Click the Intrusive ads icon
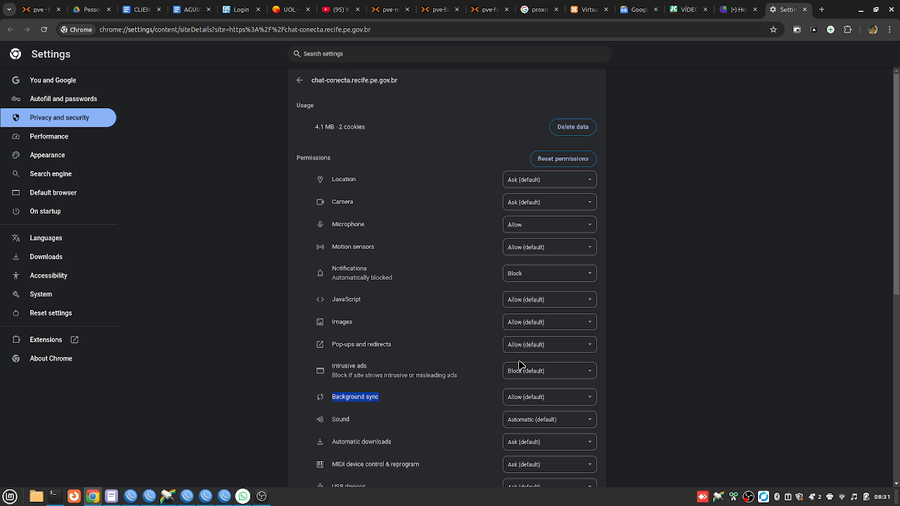Screen dimensions: 900x506 pos(320,371)
